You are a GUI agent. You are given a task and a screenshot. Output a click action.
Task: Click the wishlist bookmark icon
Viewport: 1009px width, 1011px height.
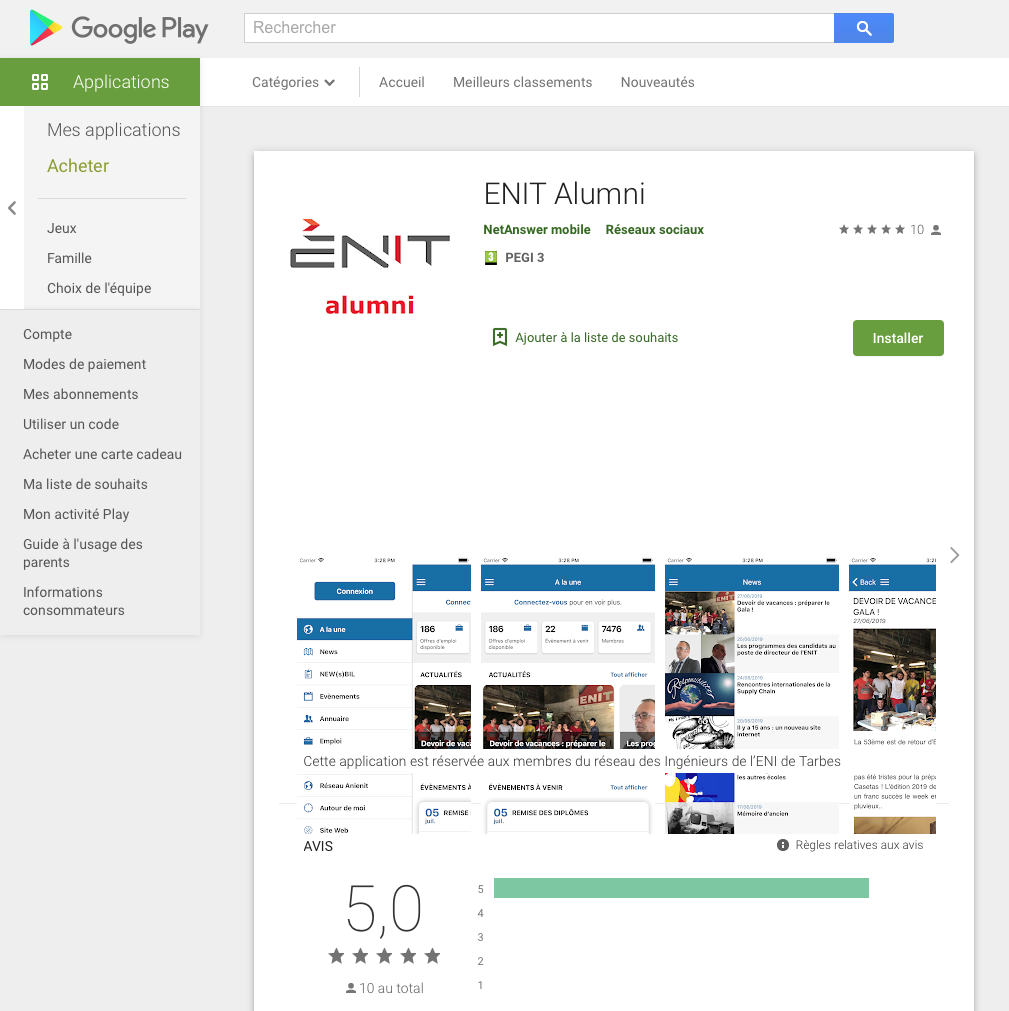500,337
